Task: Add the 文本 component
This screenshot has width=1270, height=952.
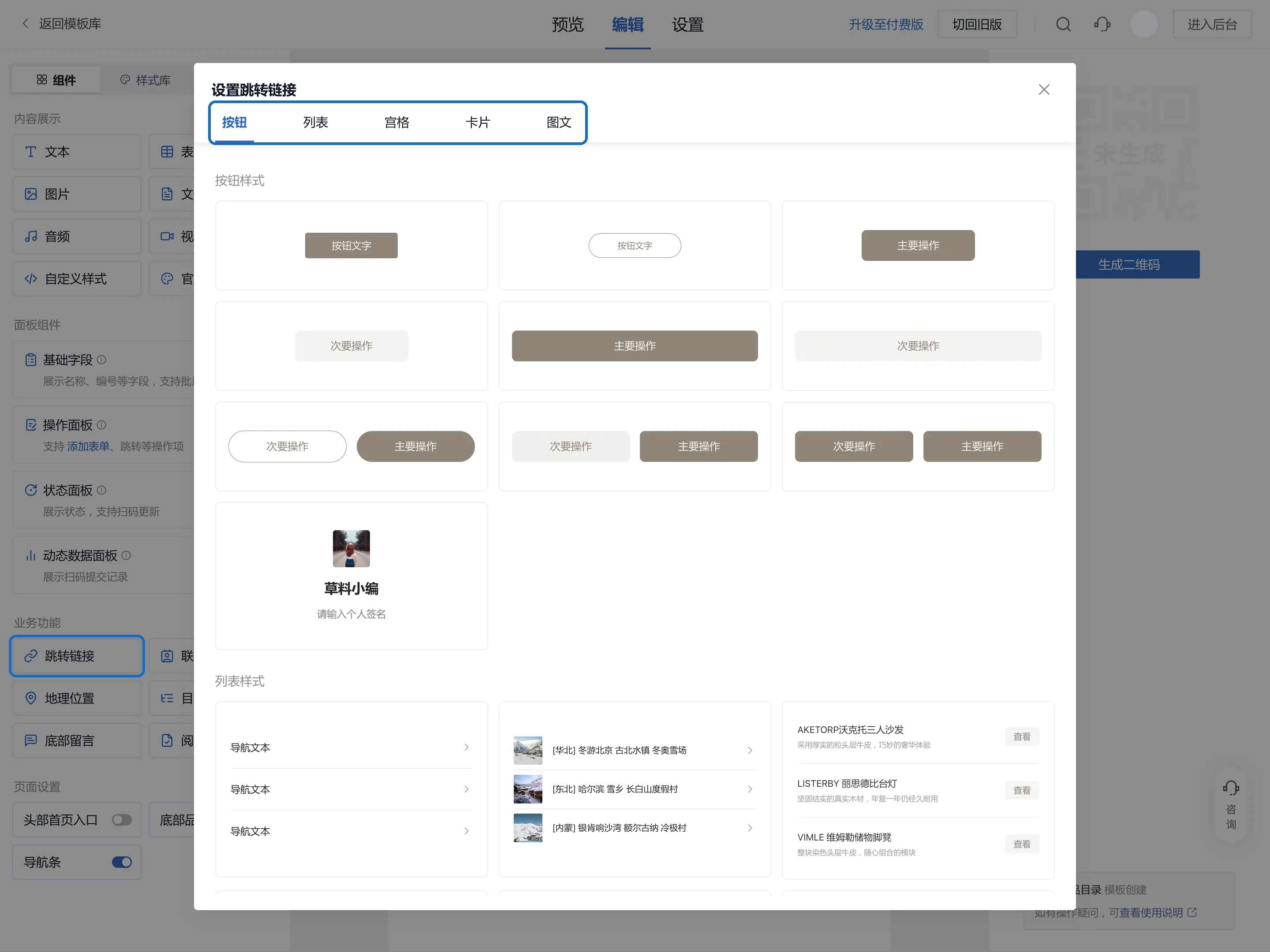Action: click(x=77, y=152)
